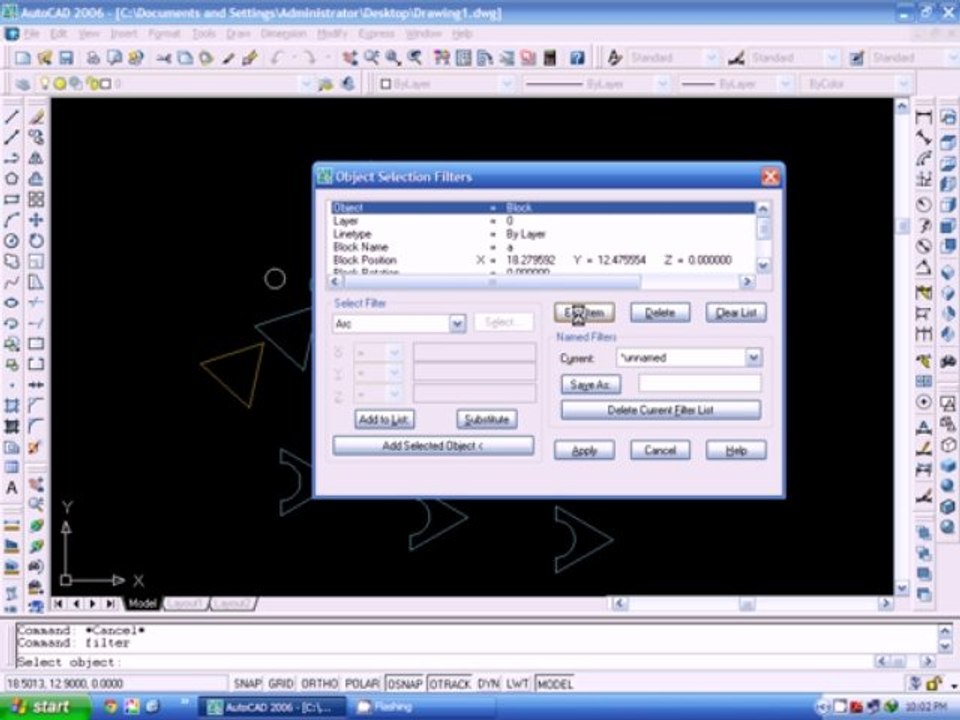Switch to the Model tab
This screenshot has height=720, width=960.
(142, 604)
